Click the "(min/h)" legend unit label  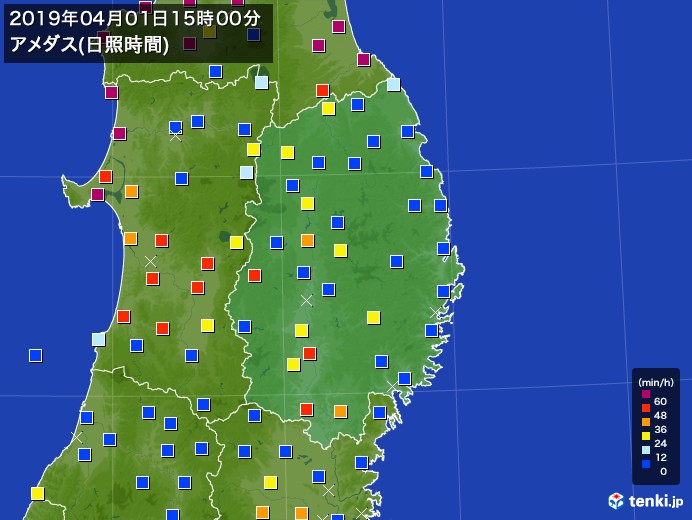(x=656, y=382)
